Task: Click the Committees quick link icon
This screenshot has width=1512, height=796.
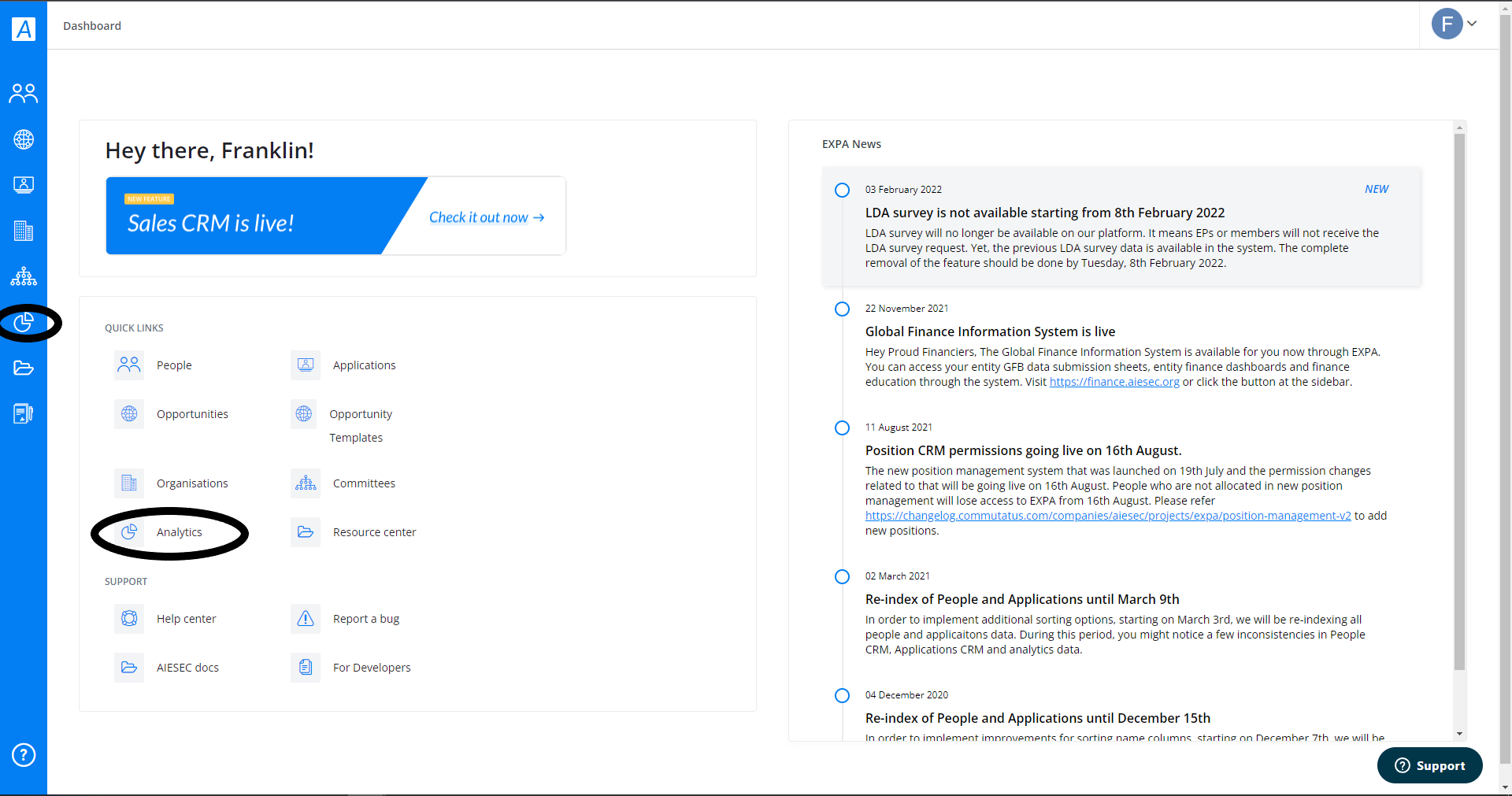Action: [x=306, y=483]
